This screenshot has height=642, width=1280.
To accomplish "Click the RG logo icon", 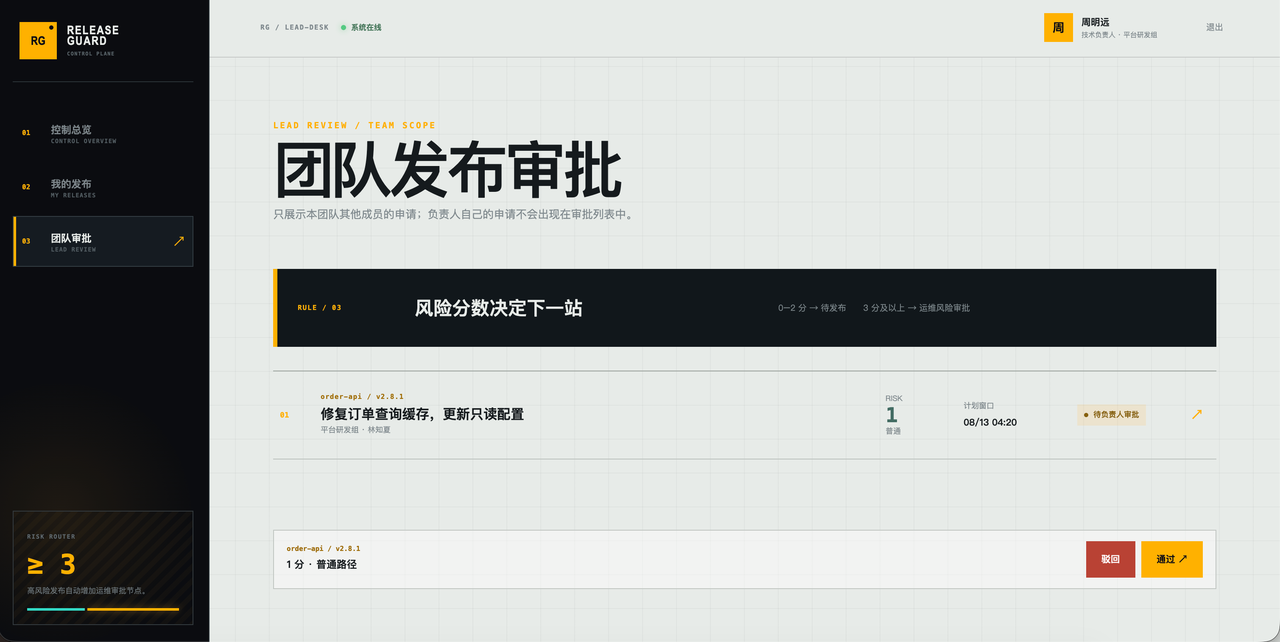I will (x=38, y=41).
